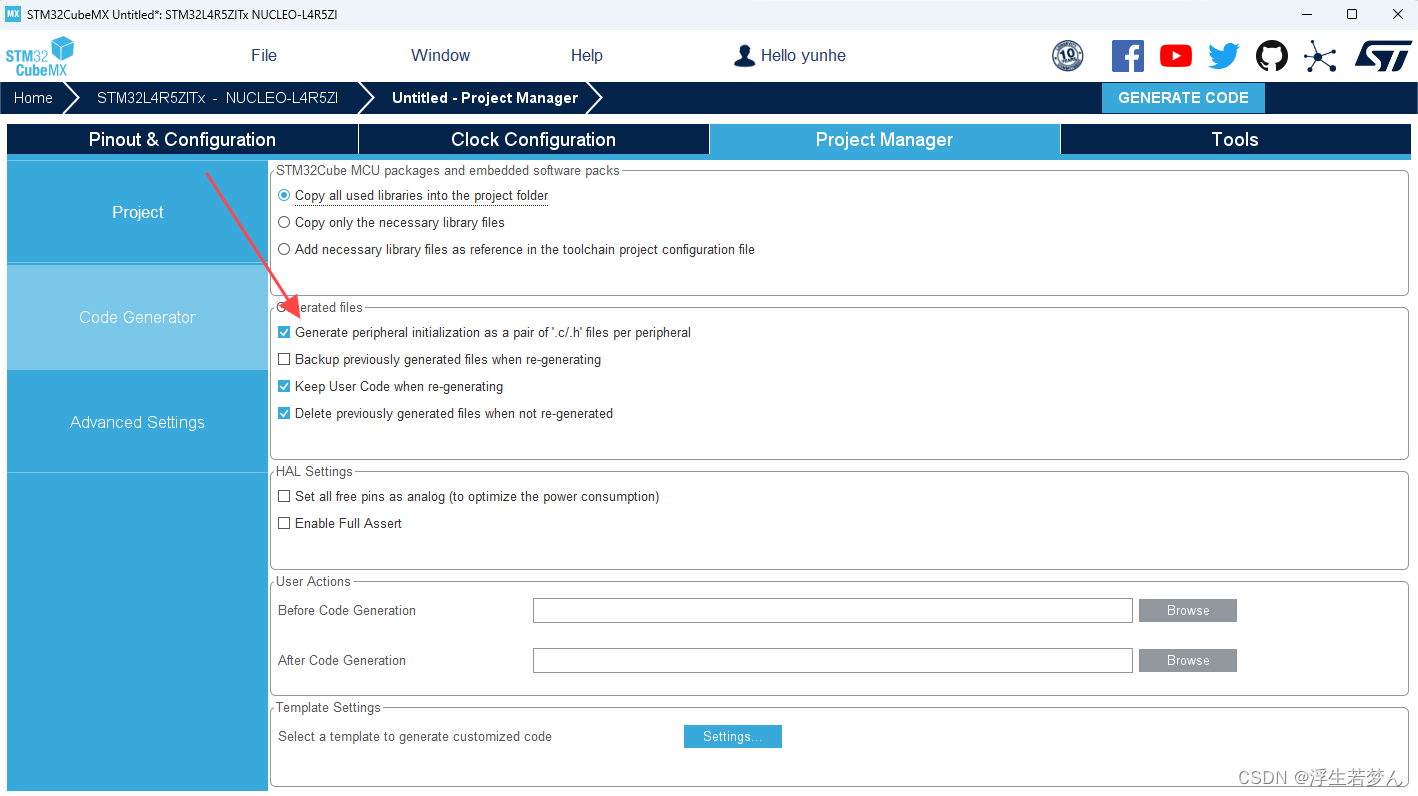Click Untitled - Project Manager breadcrumb
Viewport: 1418px width, 796px height.
click(485, 98)
